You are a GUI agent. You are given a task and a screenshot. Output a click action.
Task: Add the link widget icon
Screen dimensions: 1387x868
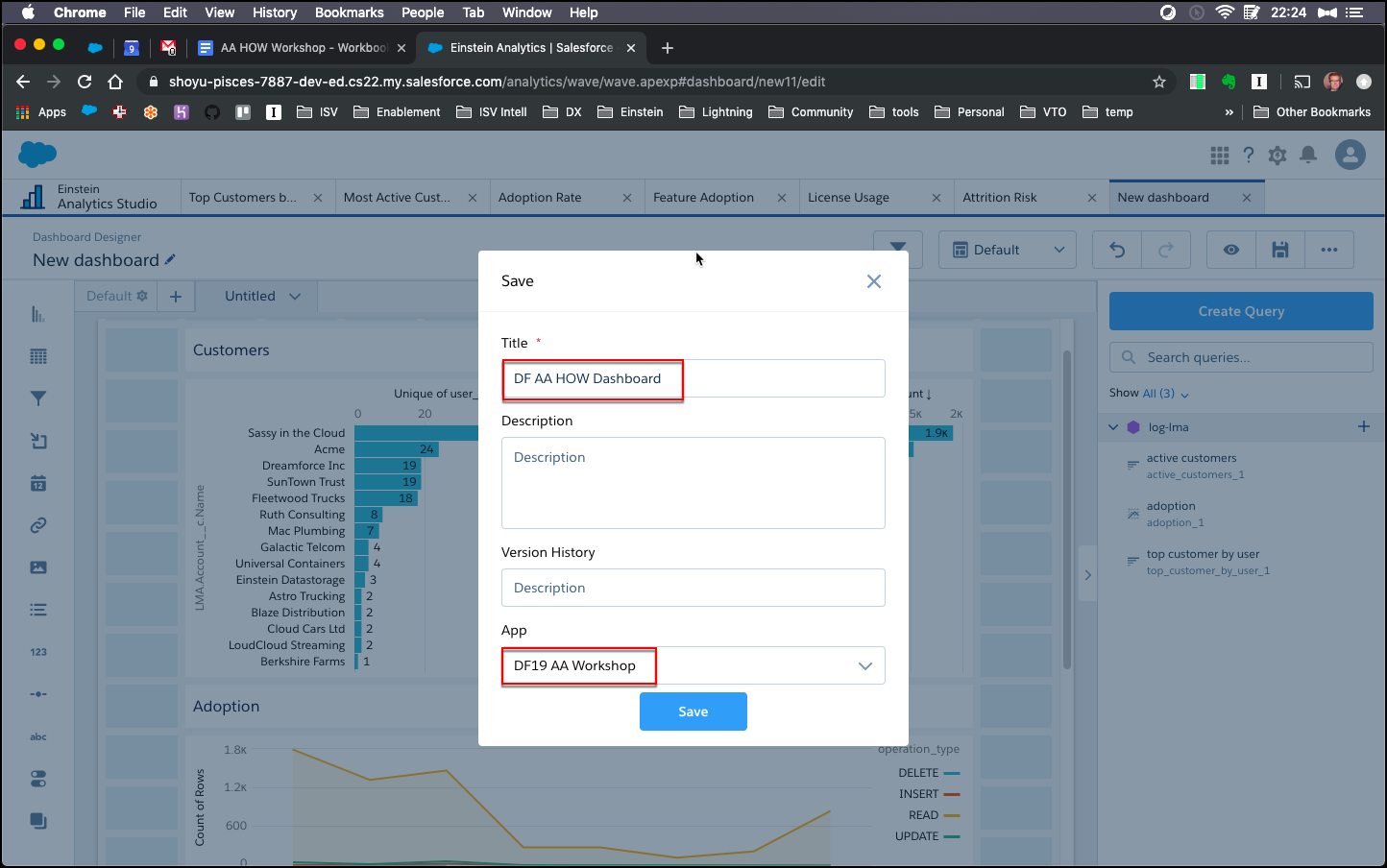[38, 525]
